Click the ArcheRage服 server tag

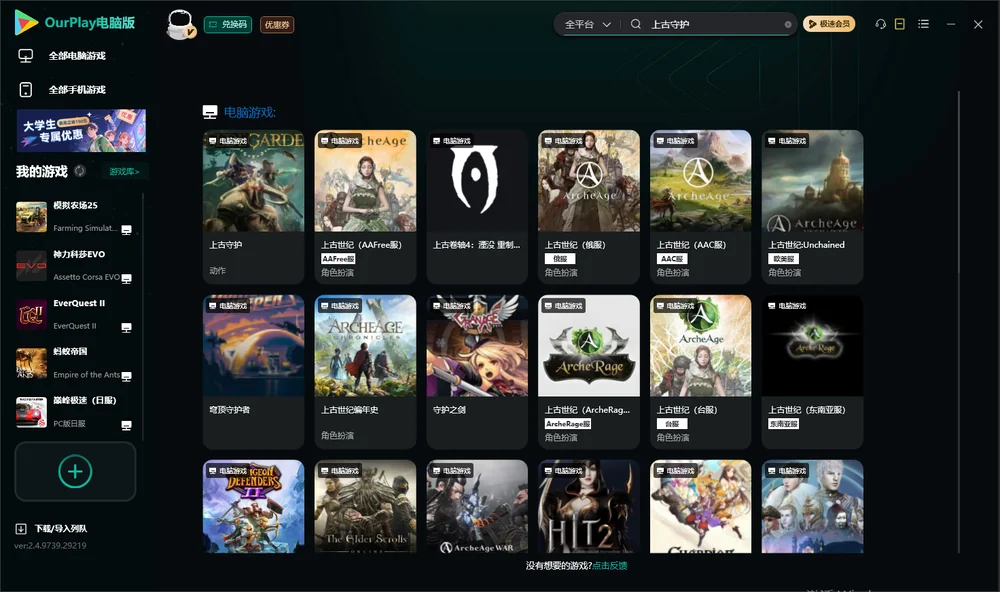pos(568,424)
